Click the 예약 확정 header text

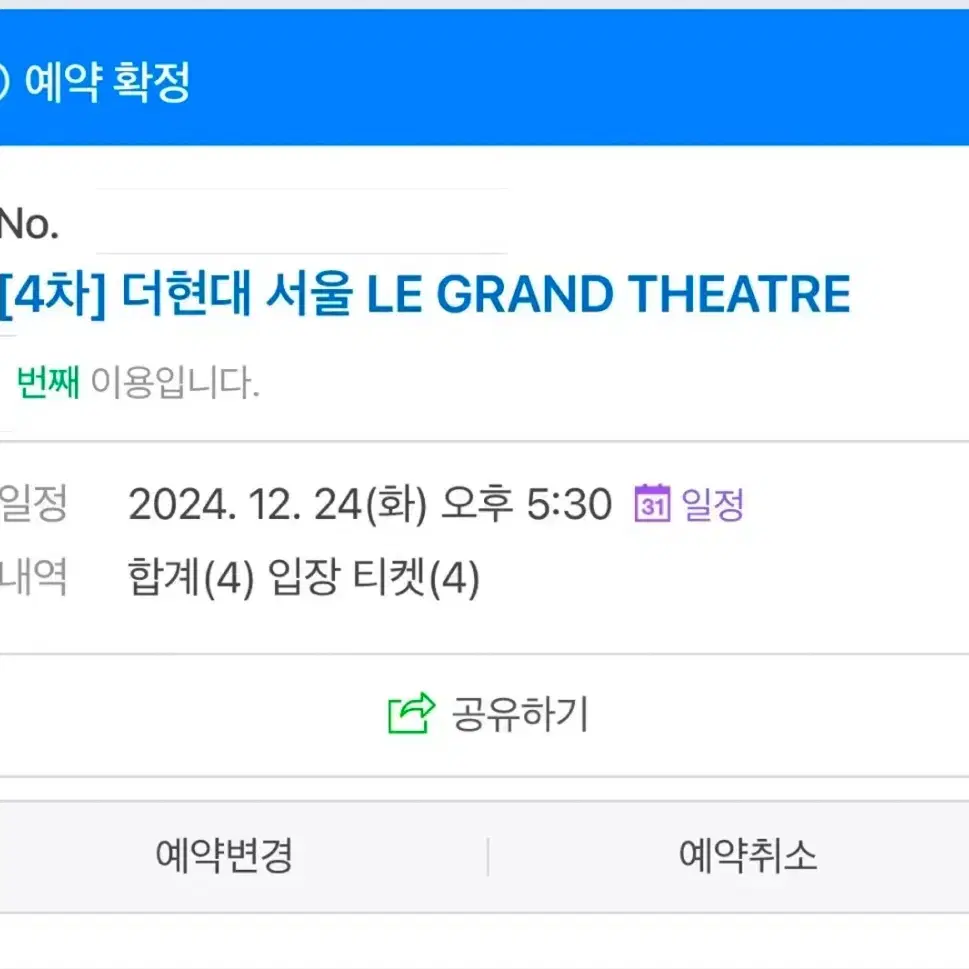tap(108, 82)
